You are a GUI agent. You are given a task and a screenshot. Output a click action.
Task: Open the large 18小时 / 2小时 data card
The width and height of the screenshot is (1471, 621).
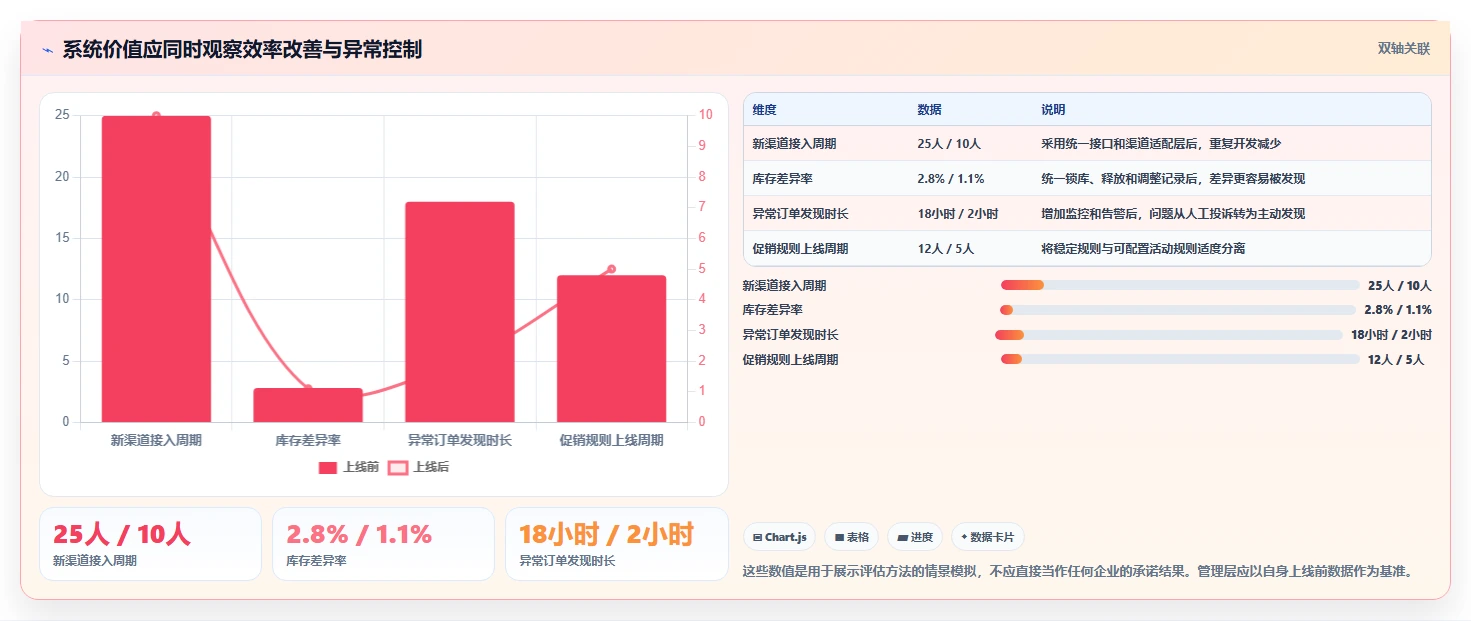pos(617,544)
